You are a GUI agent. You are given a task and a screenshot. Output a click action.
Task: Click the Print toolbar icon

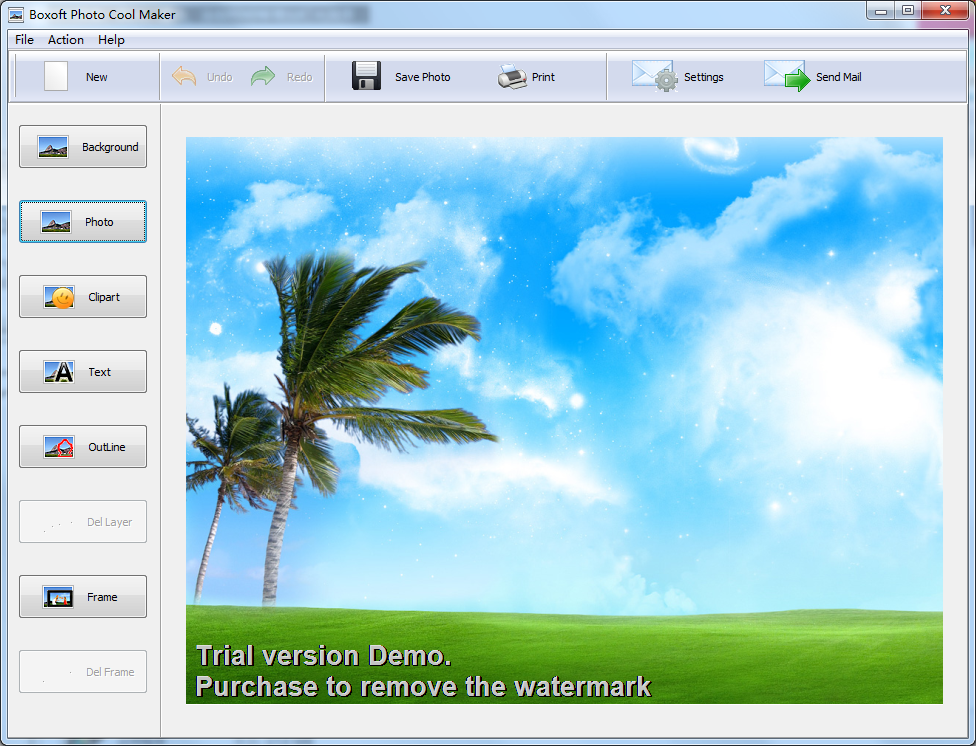(x=527, y=76)
